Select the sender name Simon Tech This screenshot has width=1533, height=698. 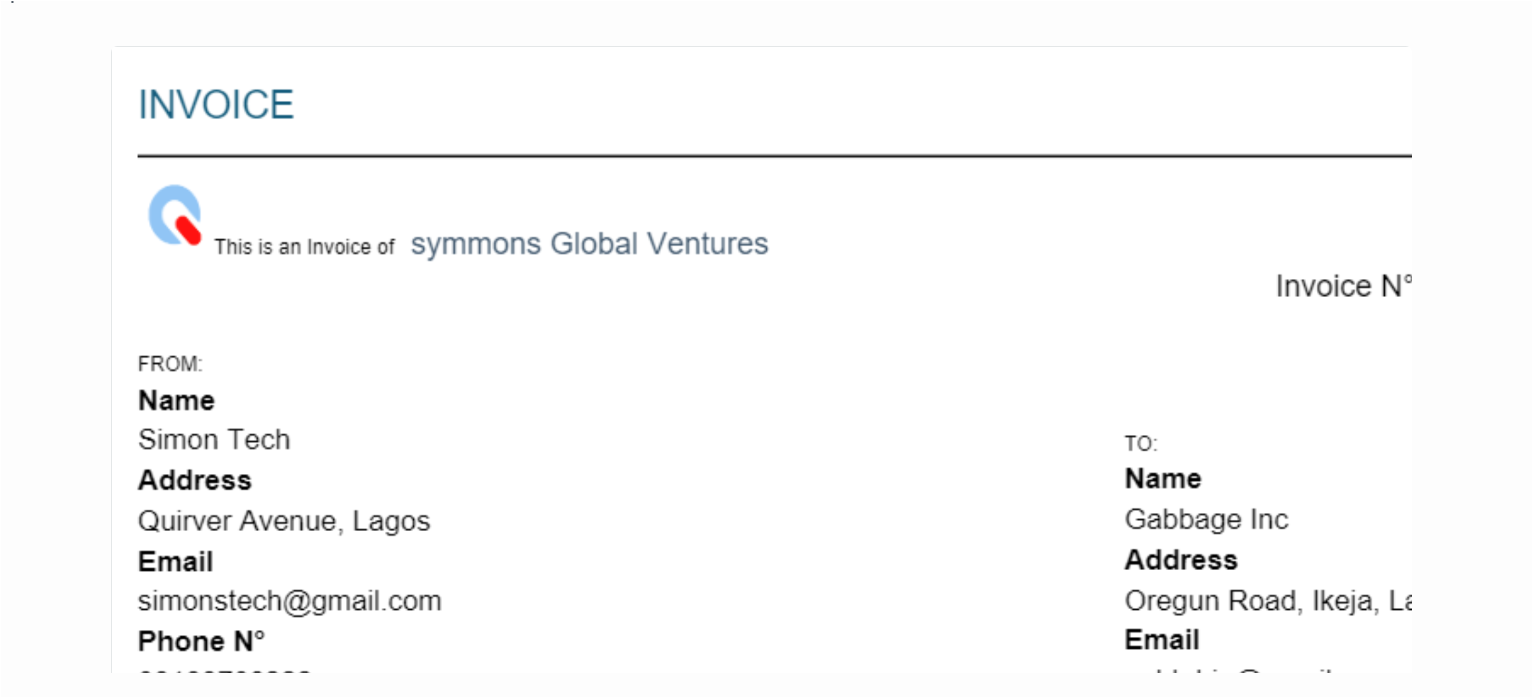click(x=214, y=440)
